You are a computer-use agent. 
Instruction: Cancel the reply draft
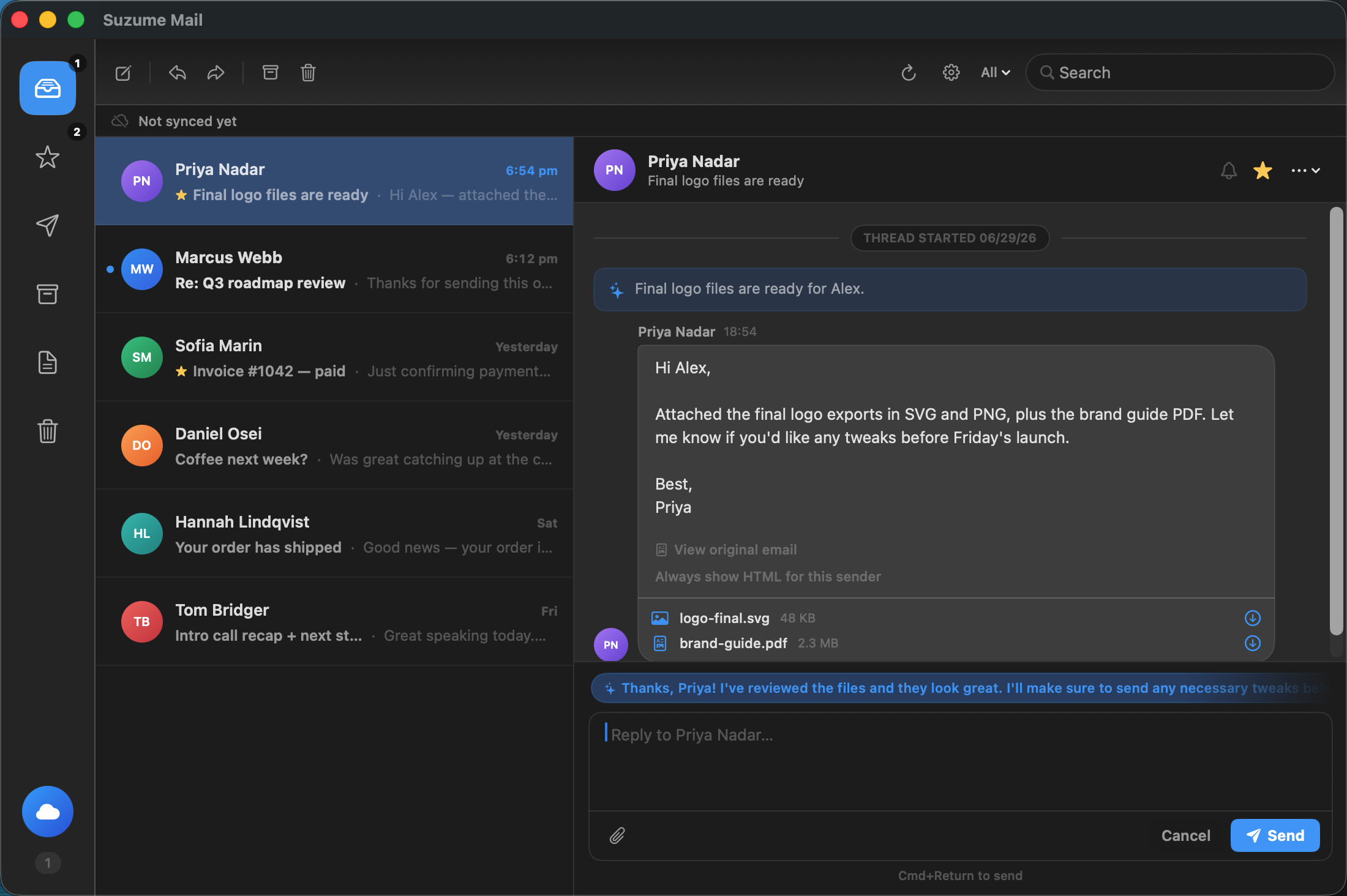1185,835
